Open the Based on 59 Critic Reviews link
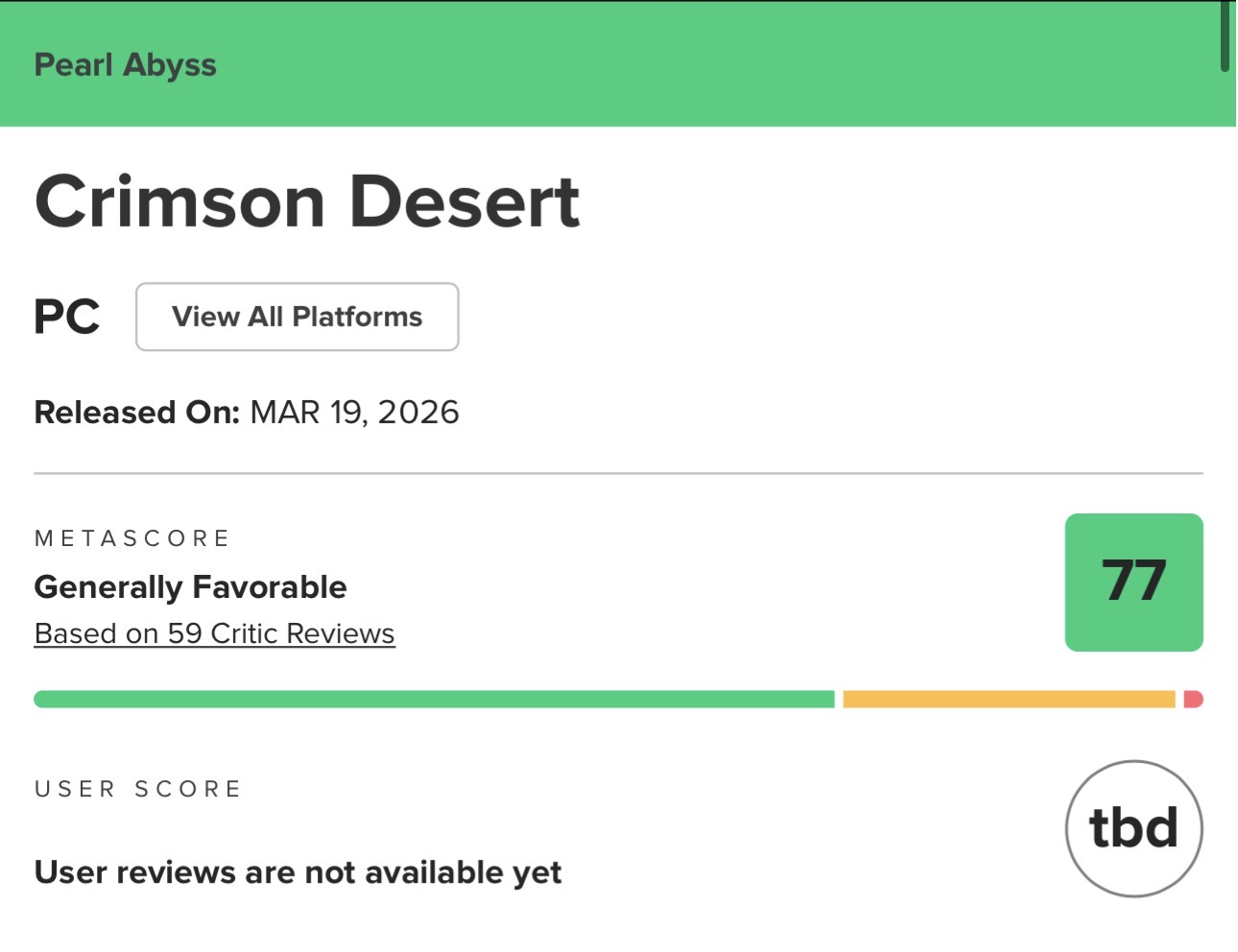This screenshot has width=1238, height=952. pos(214,633)
